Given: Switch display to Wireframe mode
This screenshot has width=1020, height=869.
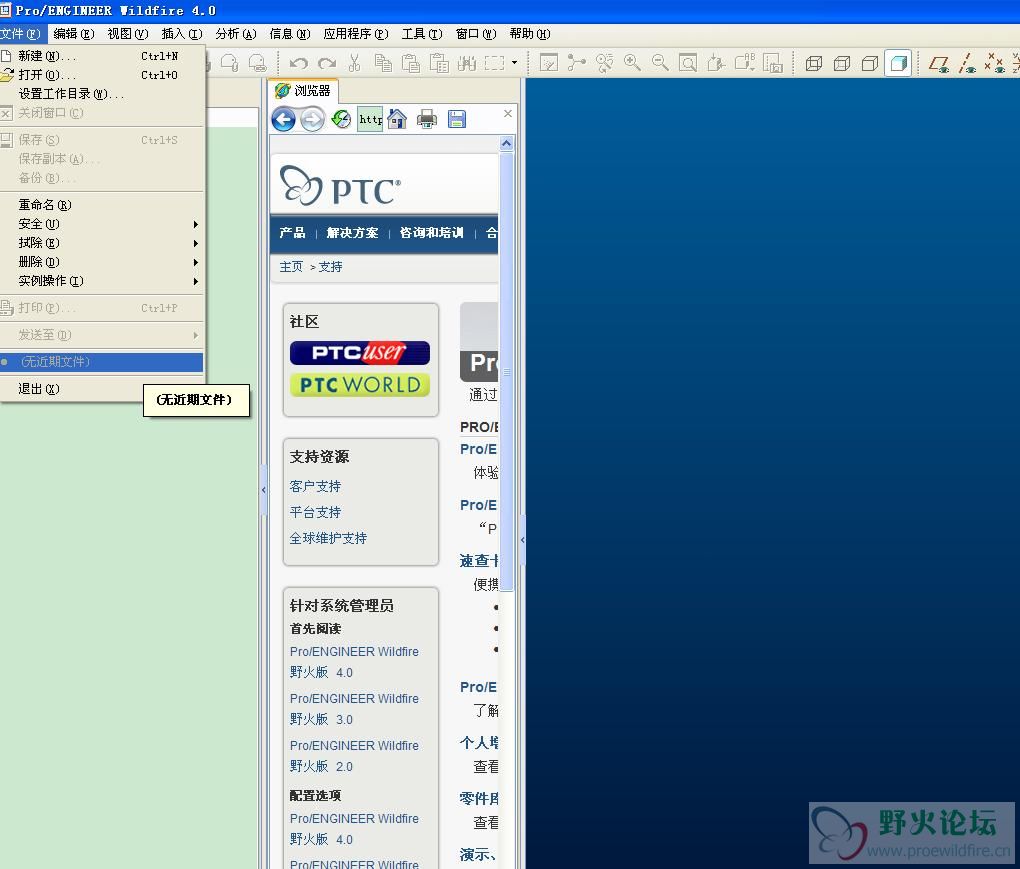Looking at the screenshot, I should point(814,63).
